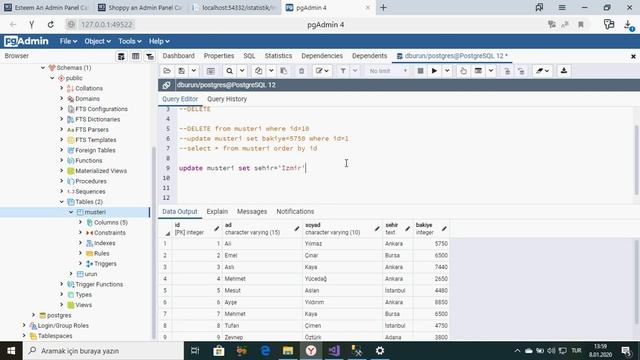The image size is (640, 360).
Task: Switch to the Dependencies tab
Action: coord(322,56)
